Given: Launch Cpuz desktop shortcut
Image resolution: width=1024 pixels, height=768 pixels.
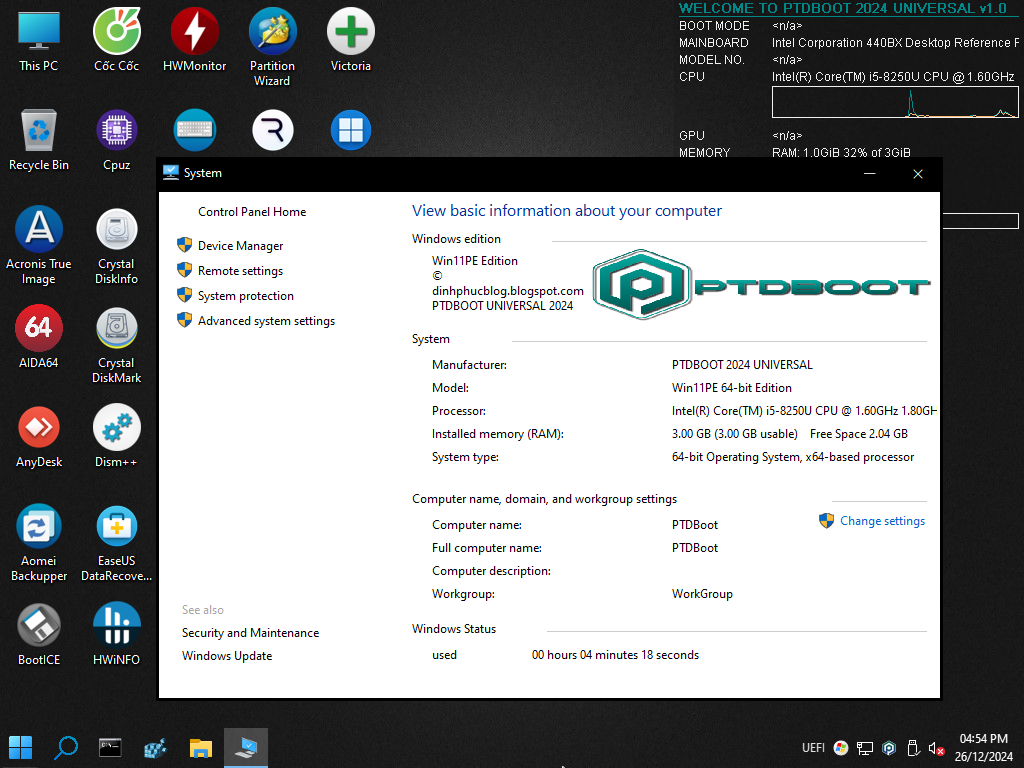Looking at the screenshot, I should coord(116,140).
